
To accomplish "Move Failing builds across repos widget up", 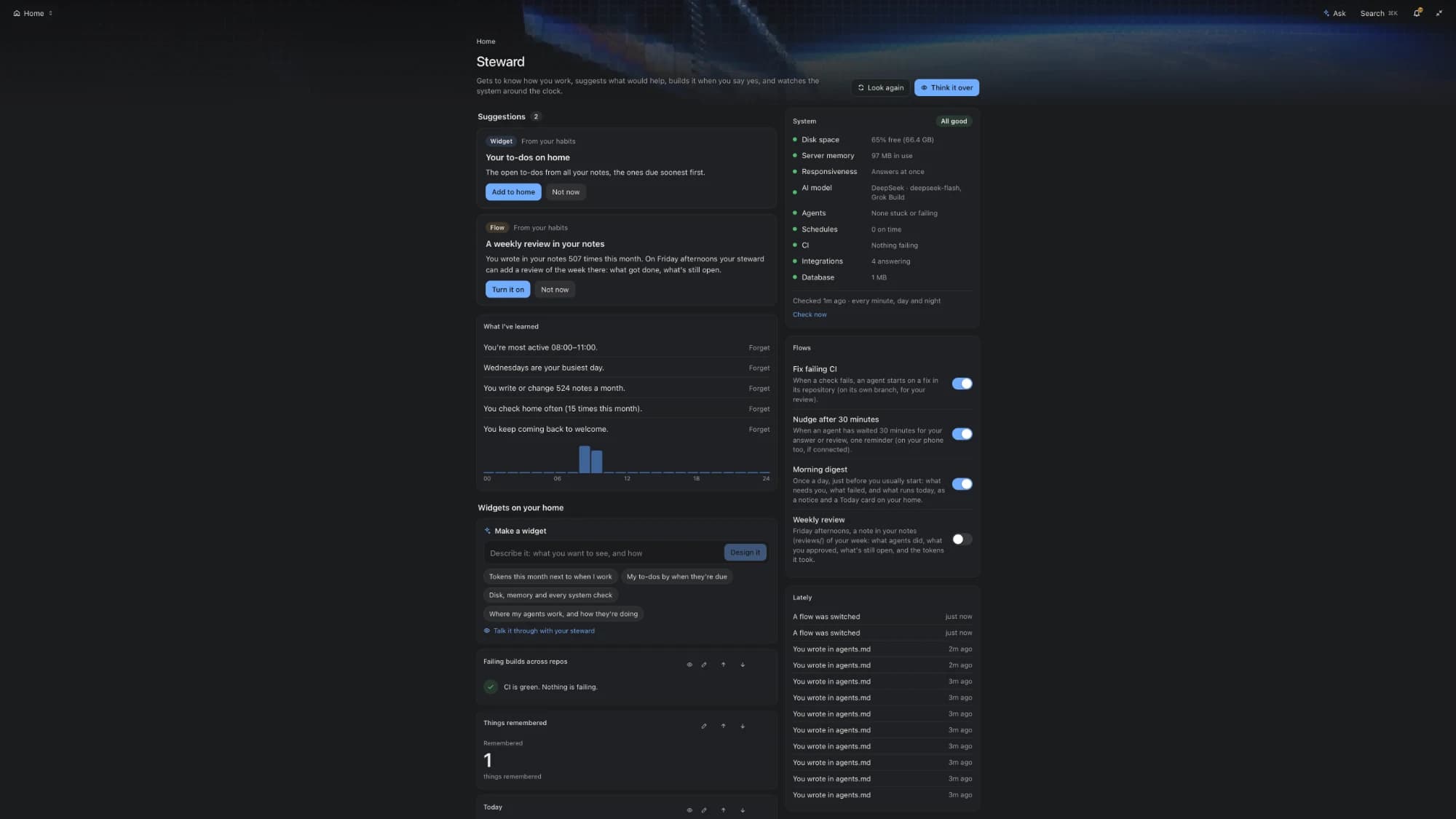I will (723, 665).
